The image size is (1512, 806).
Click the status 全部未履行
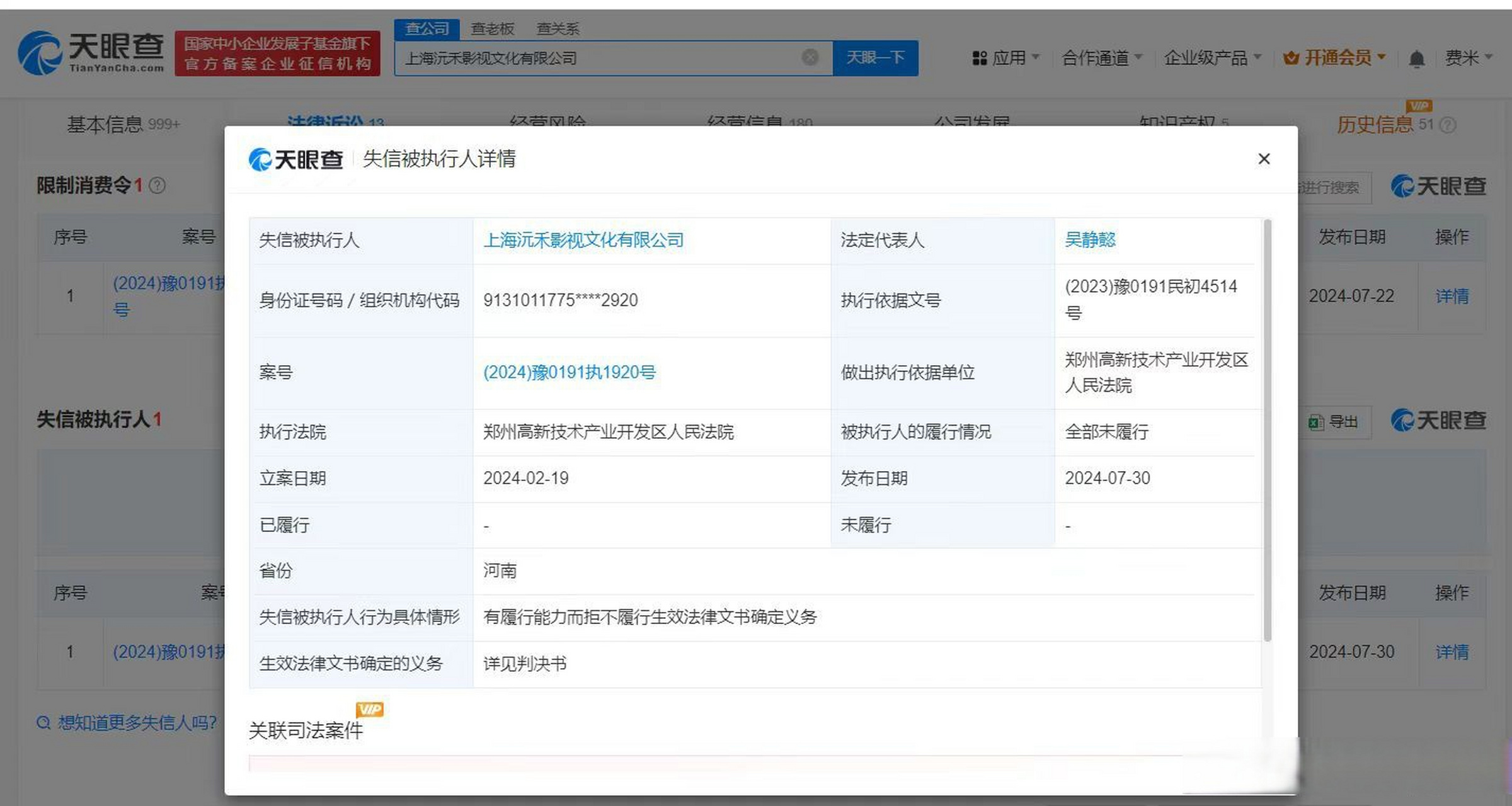coord(1107,432)
